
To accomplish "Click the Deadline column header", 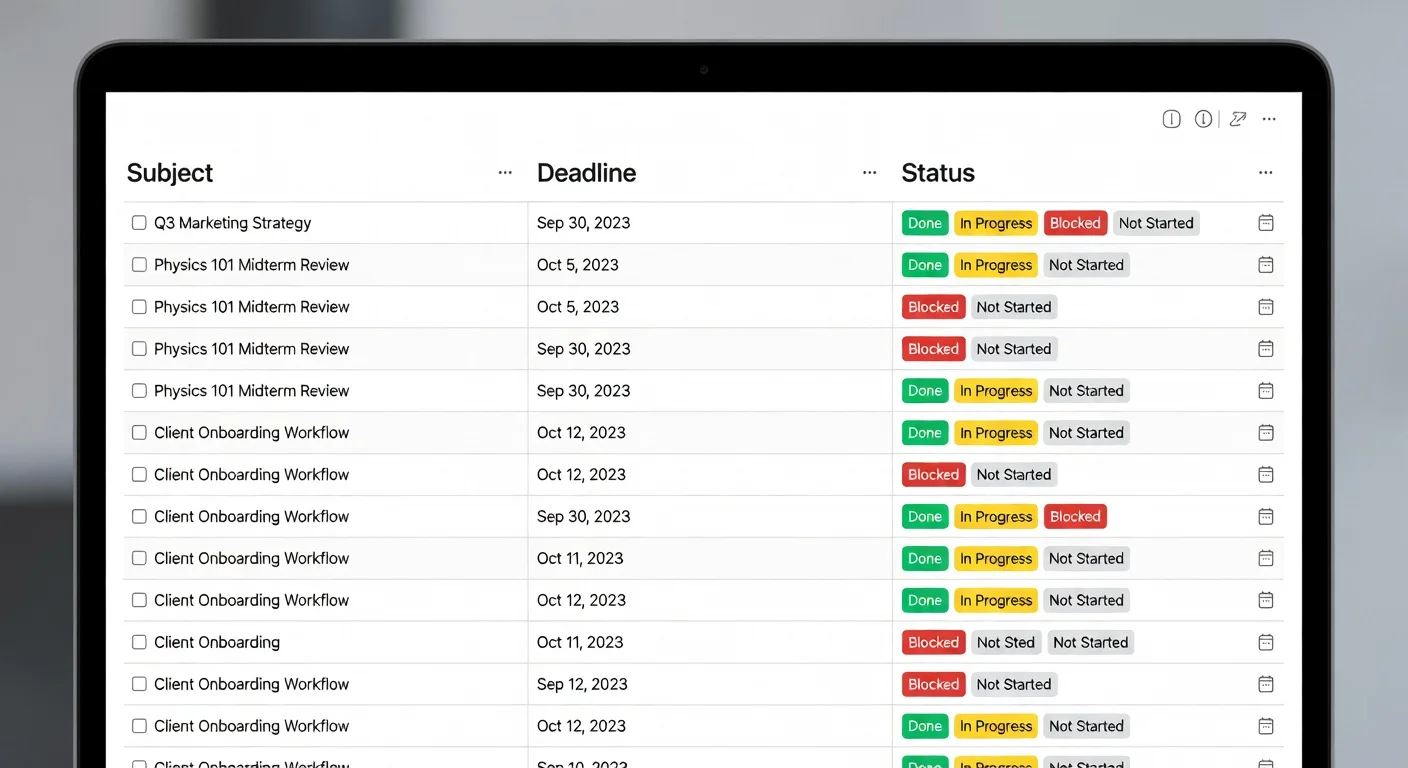I will [586, 173].
